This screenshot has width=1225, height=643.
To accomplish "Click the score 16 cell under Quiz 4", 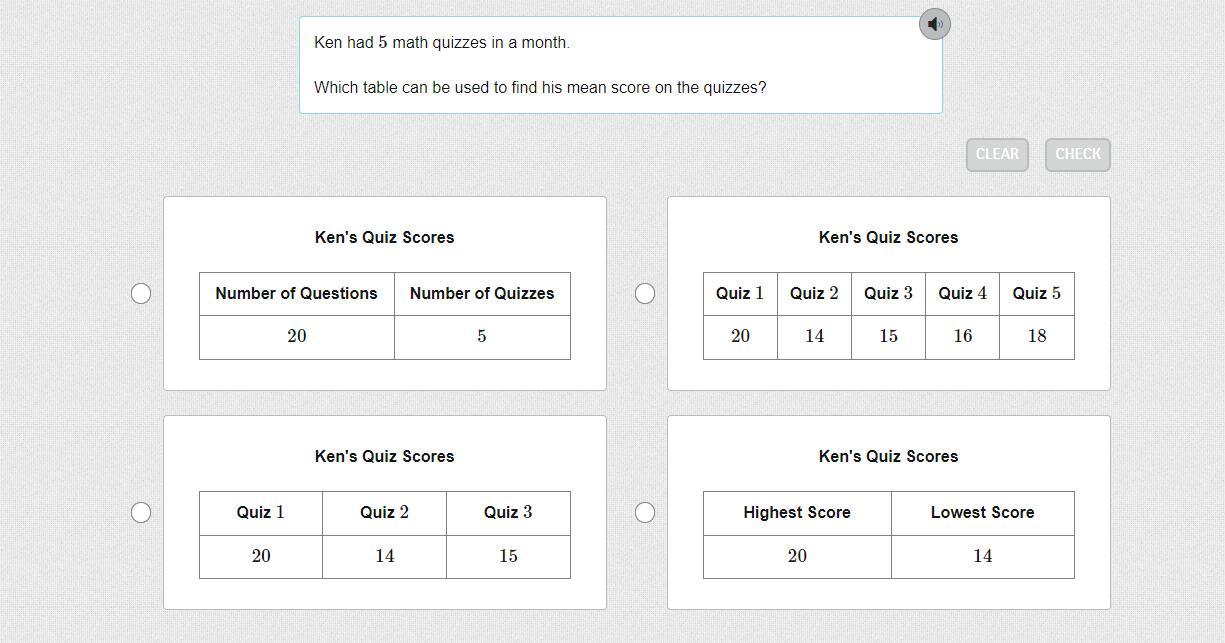I will coord(962,336).
